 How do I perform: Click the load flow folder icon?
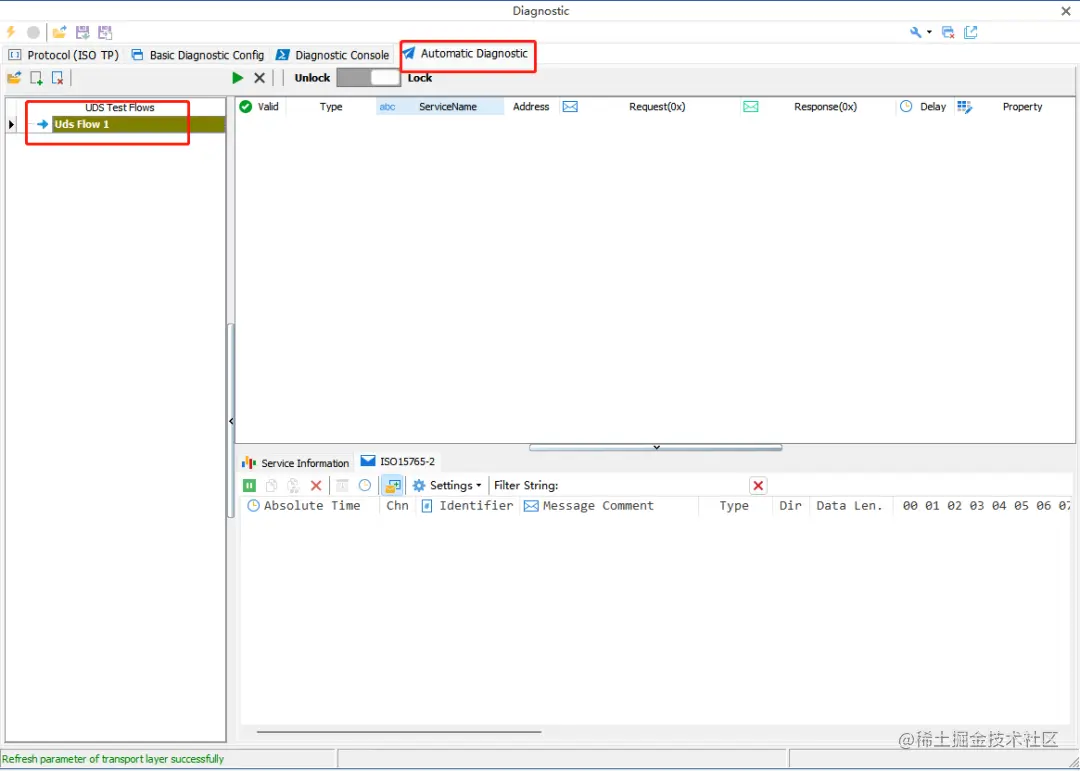[14, 78]
